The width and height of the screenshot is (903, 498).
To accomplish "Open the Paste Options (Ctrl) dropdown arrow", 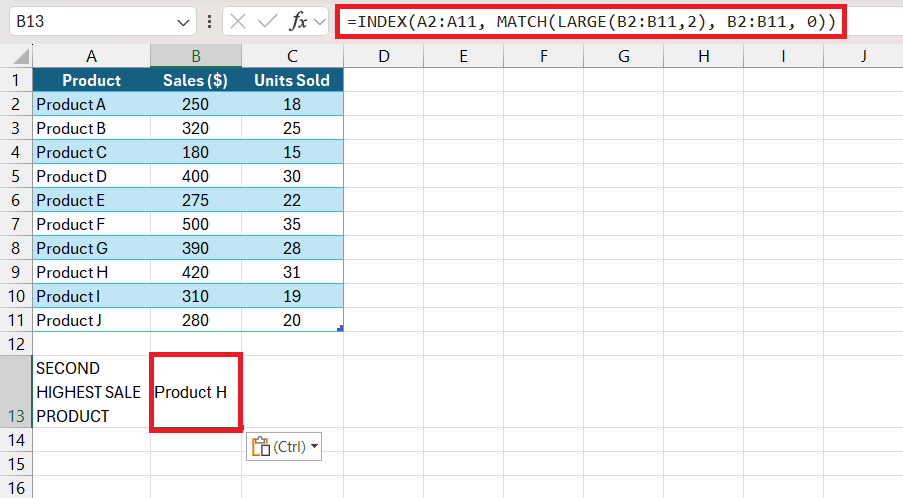I will [x=314, y=447].
